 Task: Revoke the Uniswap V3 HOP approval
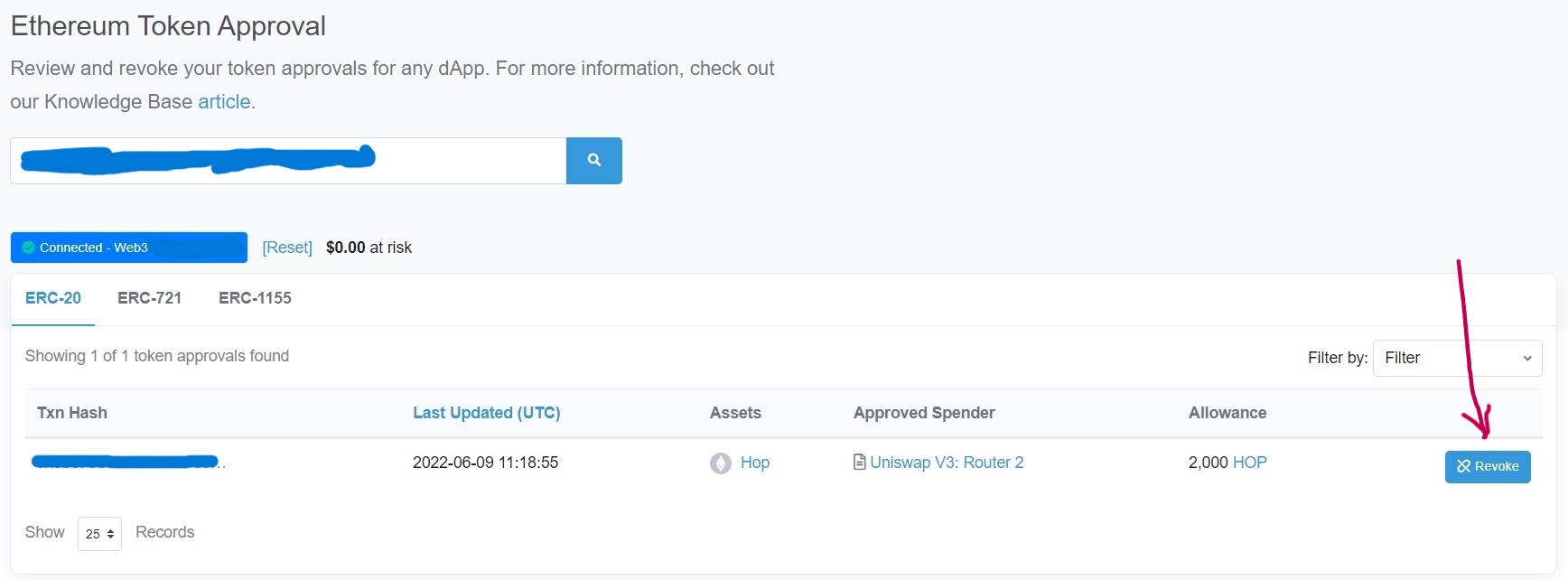pyautogui.click(x=1487, y=467)
